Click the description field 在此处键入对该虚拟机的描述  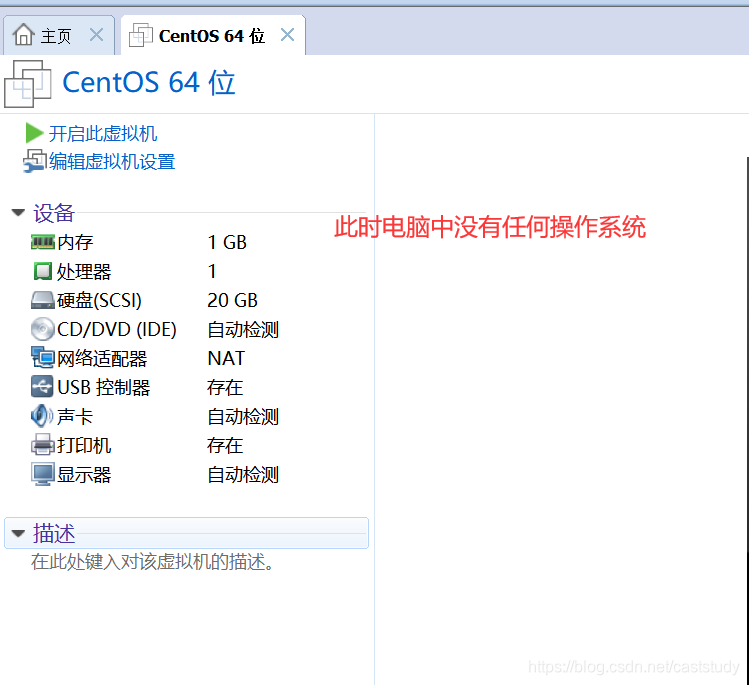(153, 562)
